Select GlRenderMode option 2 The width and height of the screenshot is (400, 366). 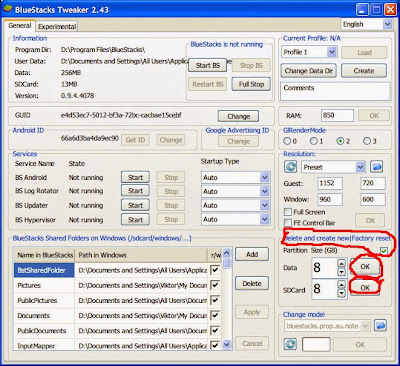point(340,141)
